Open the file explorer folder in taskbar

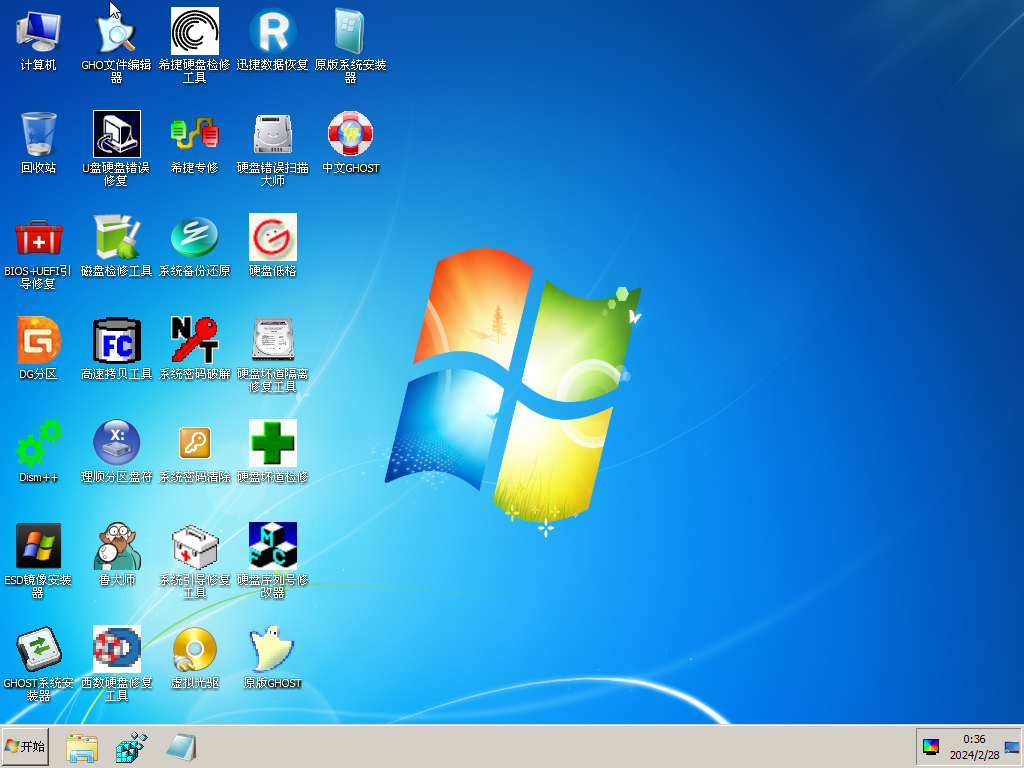click(82, 747)
